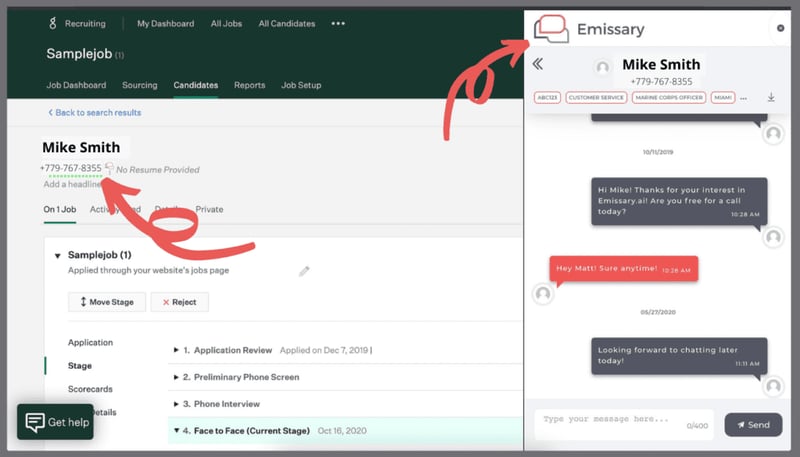Click Mike Smith's avatar in chat header

click(602, 67)
